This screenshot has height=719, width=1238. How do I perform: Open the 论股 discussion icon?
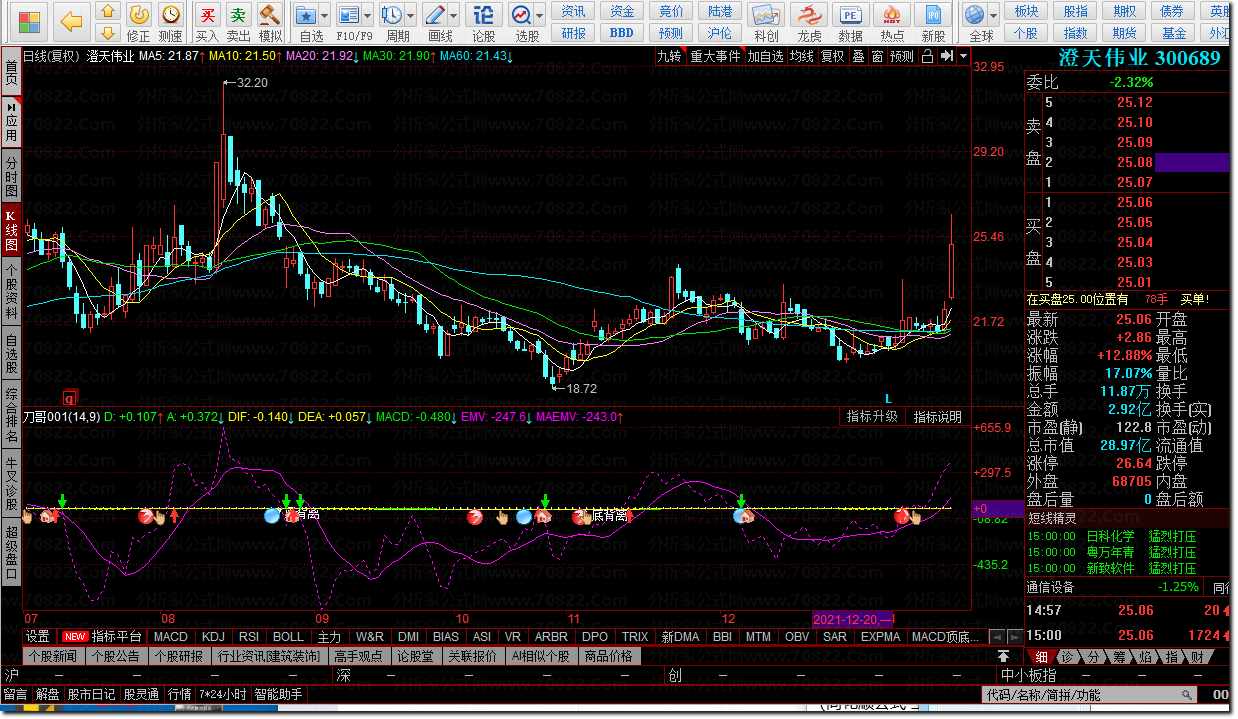483,15
